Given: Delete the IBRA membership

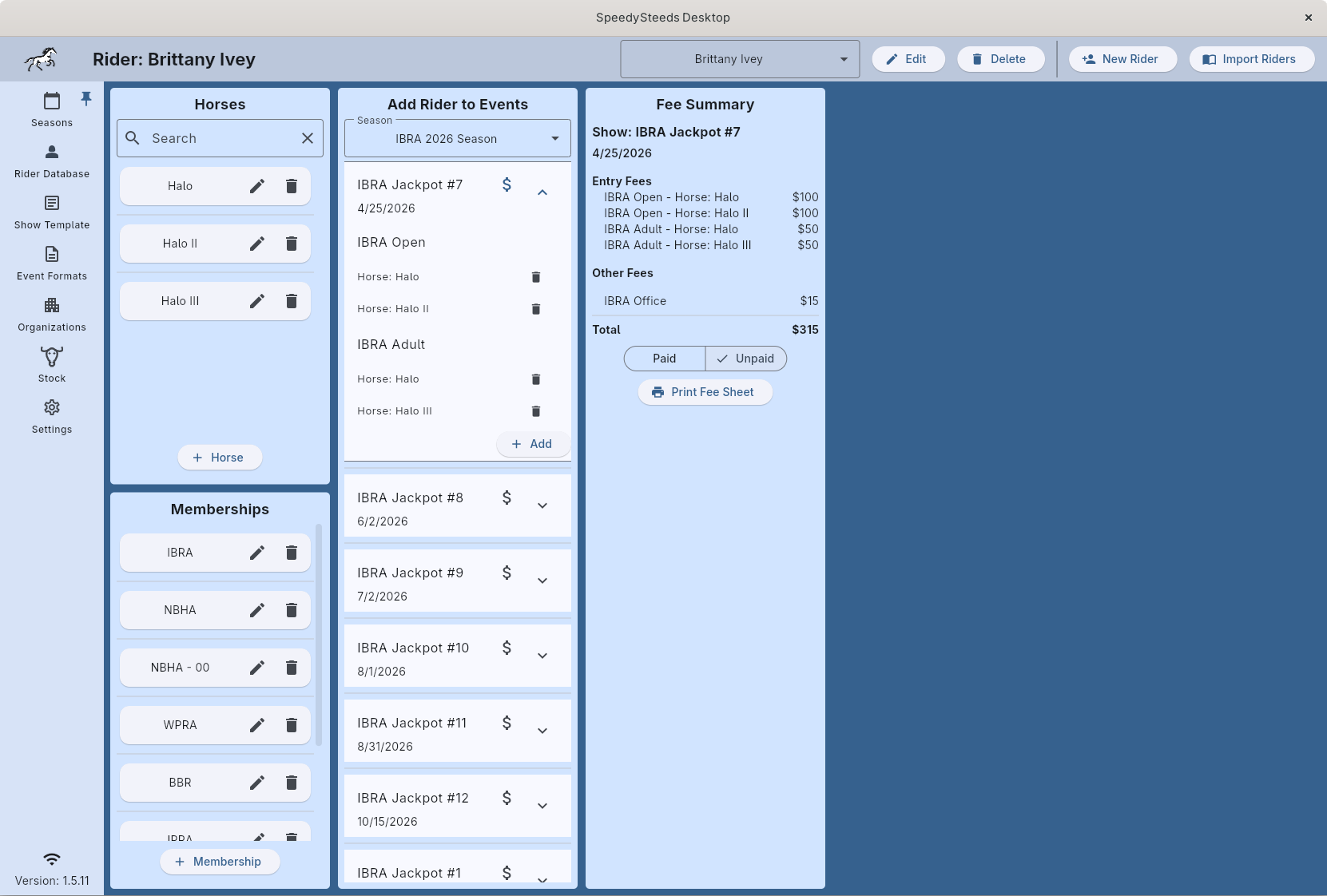Looking at the screenshot, I should point(292,553).
